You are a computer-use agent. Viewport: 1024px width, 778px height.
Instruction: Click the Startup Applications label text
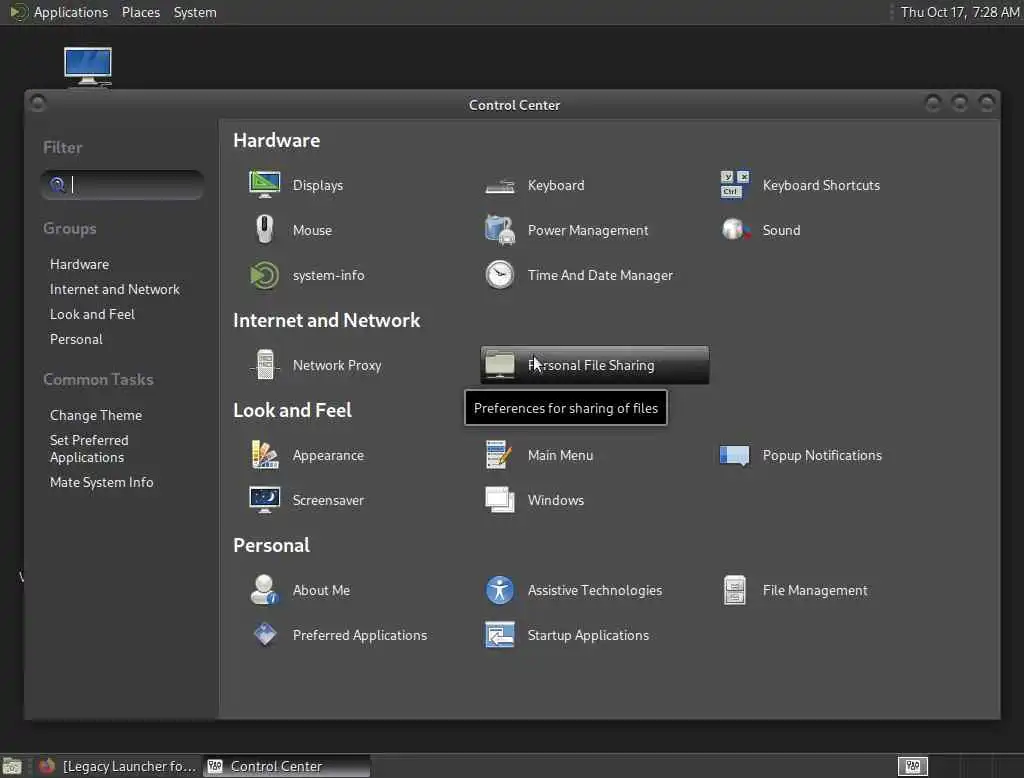[588, 635]
